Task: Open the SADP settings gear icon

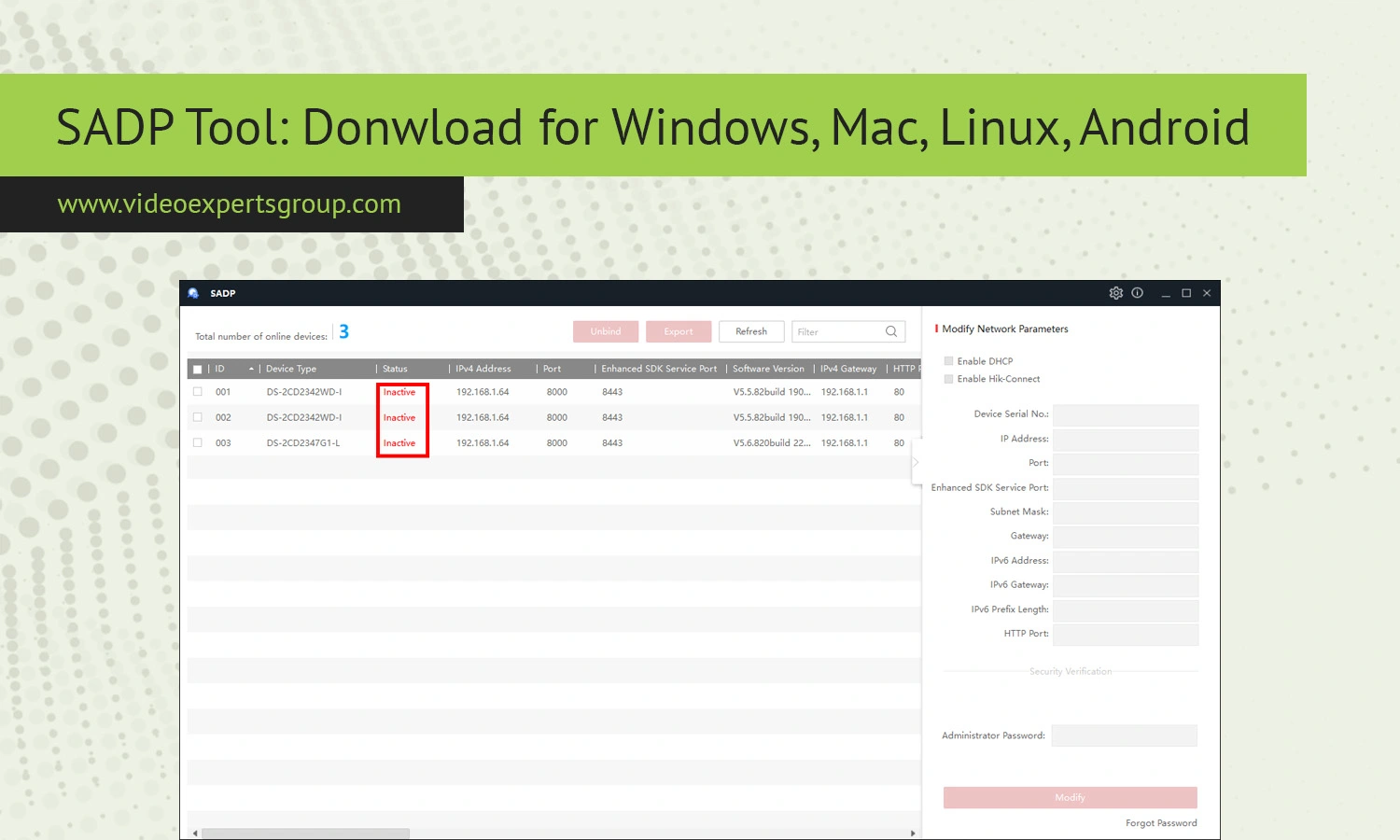Action: point(1115,293)
